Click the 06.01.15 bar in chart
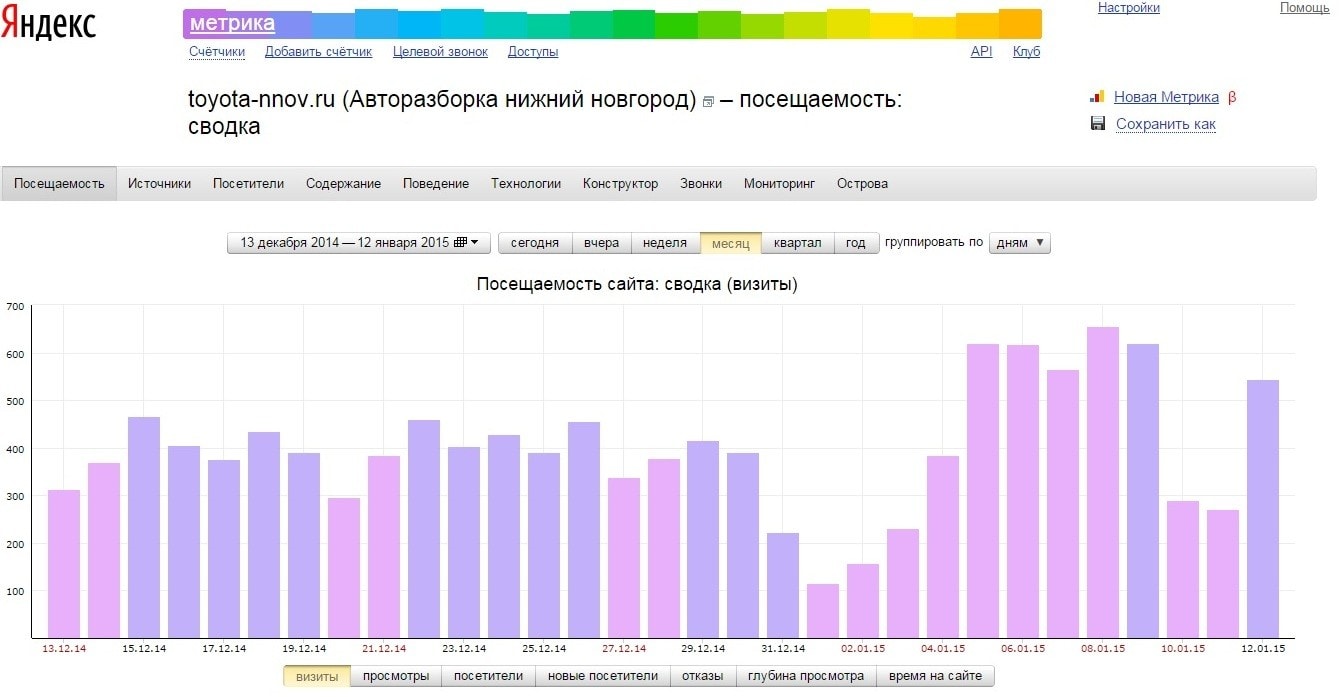The width and height of the screenshot is (1343, 697). click(1023, 492)
